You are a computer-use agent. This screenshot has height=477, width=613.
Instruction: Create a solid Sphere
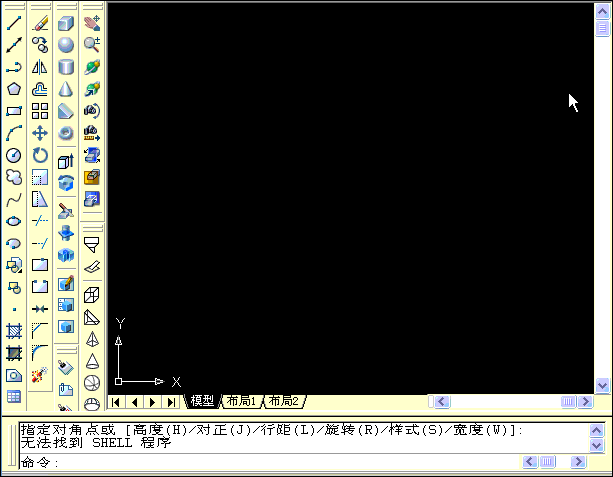(66, 45)
